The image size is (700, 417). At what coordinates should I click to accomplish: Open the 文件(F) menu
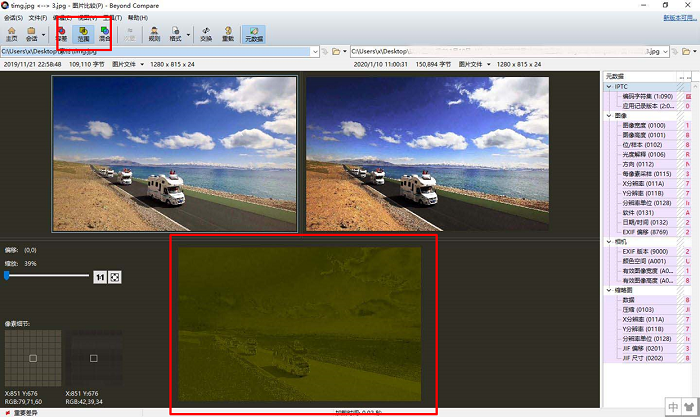(x=38, y=17)
